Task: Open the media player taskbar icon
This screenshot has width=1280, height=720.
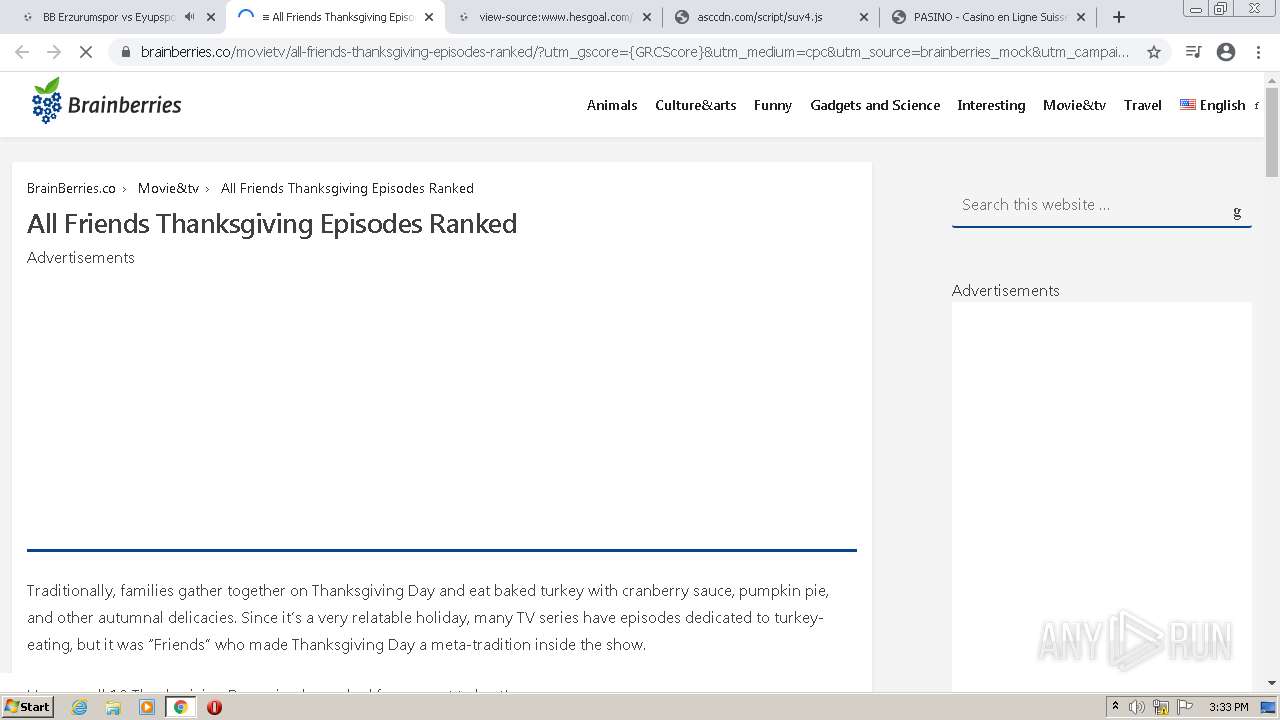Action: point(147,707)
